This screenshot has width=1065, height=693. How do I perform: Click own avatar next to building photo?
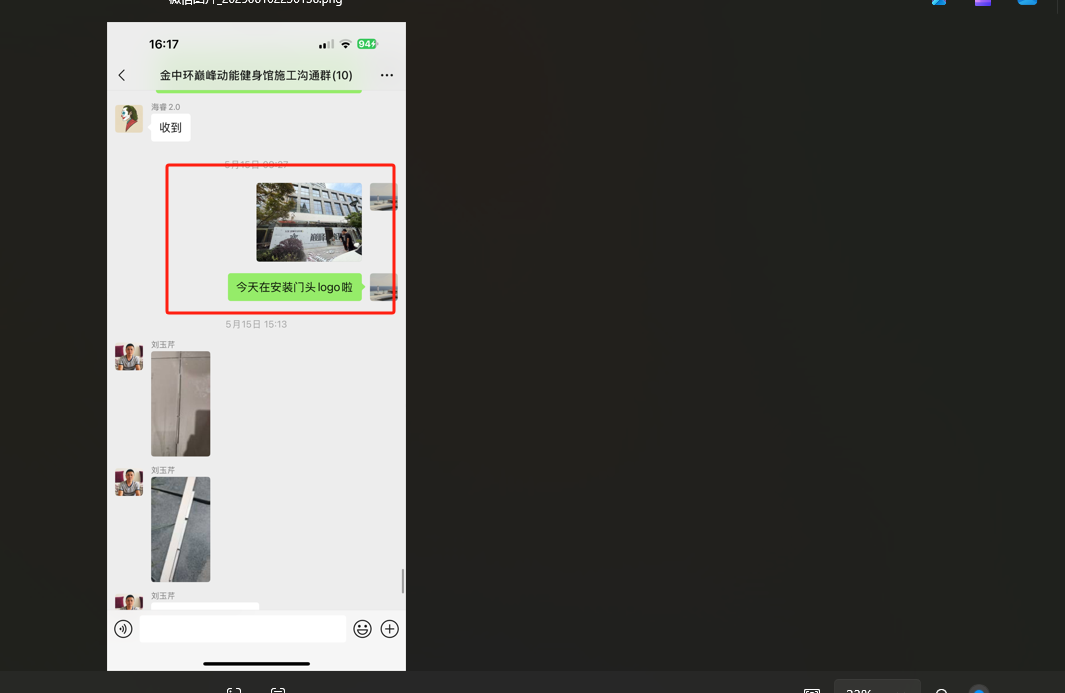coord(383,197)
